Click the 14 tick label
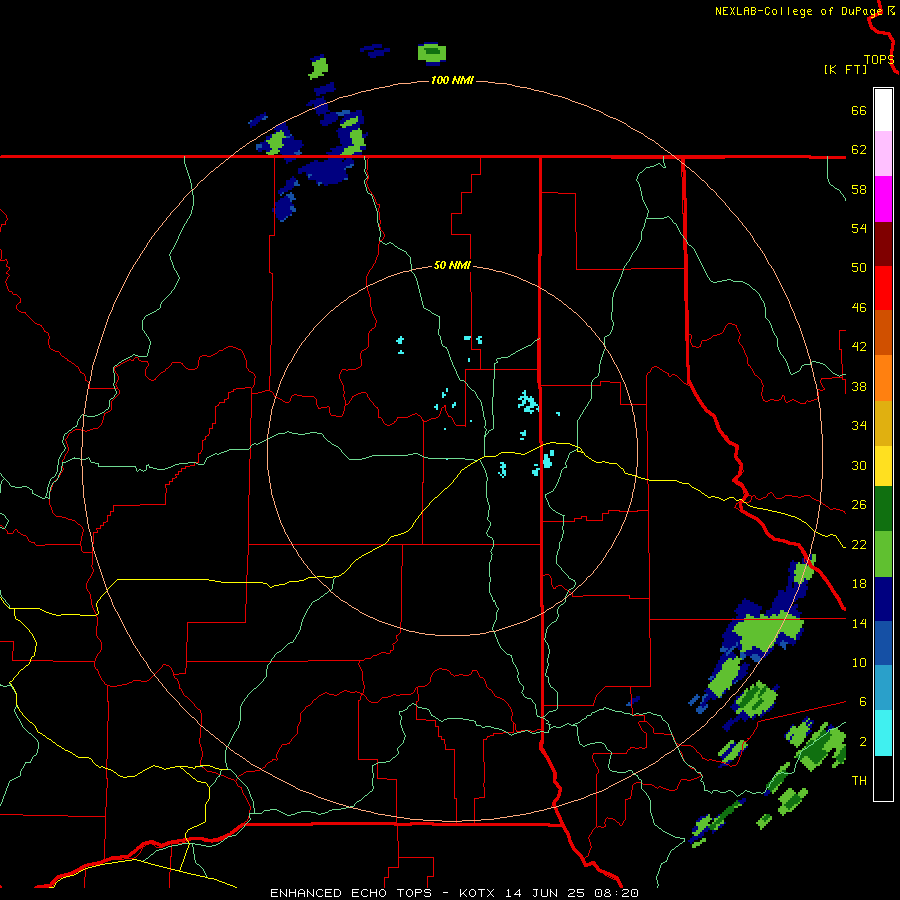Image resolution: width=900 pixels, height=900 pixels. tap(859, 623)
